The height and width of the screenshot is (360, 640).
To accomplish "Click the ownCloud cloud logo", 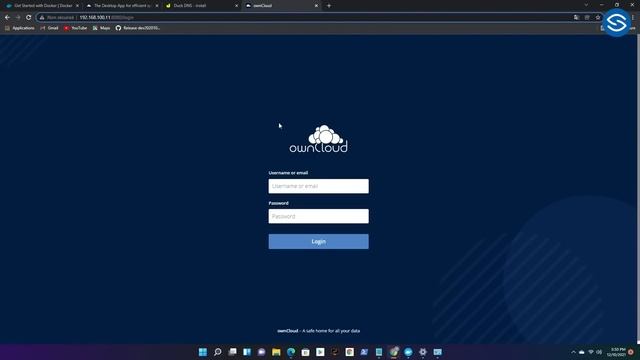I will click(318, 139).
